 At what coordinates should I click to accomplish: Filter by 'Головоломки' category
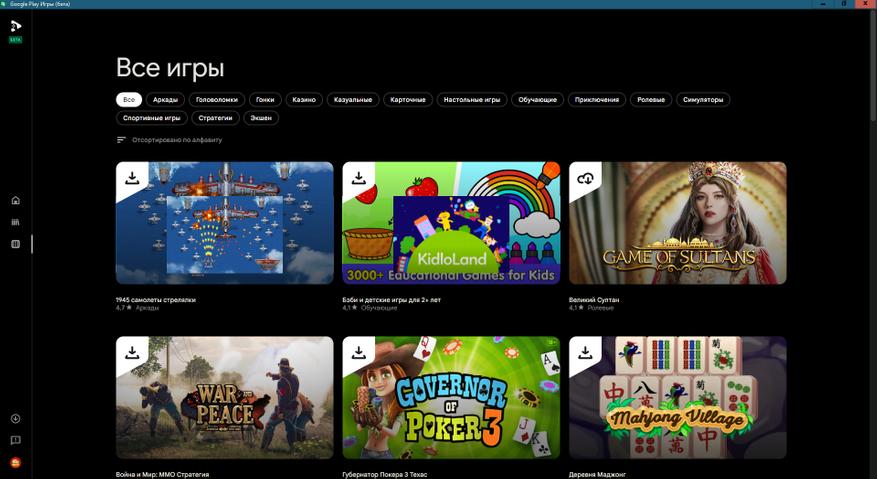coord(217,100)
